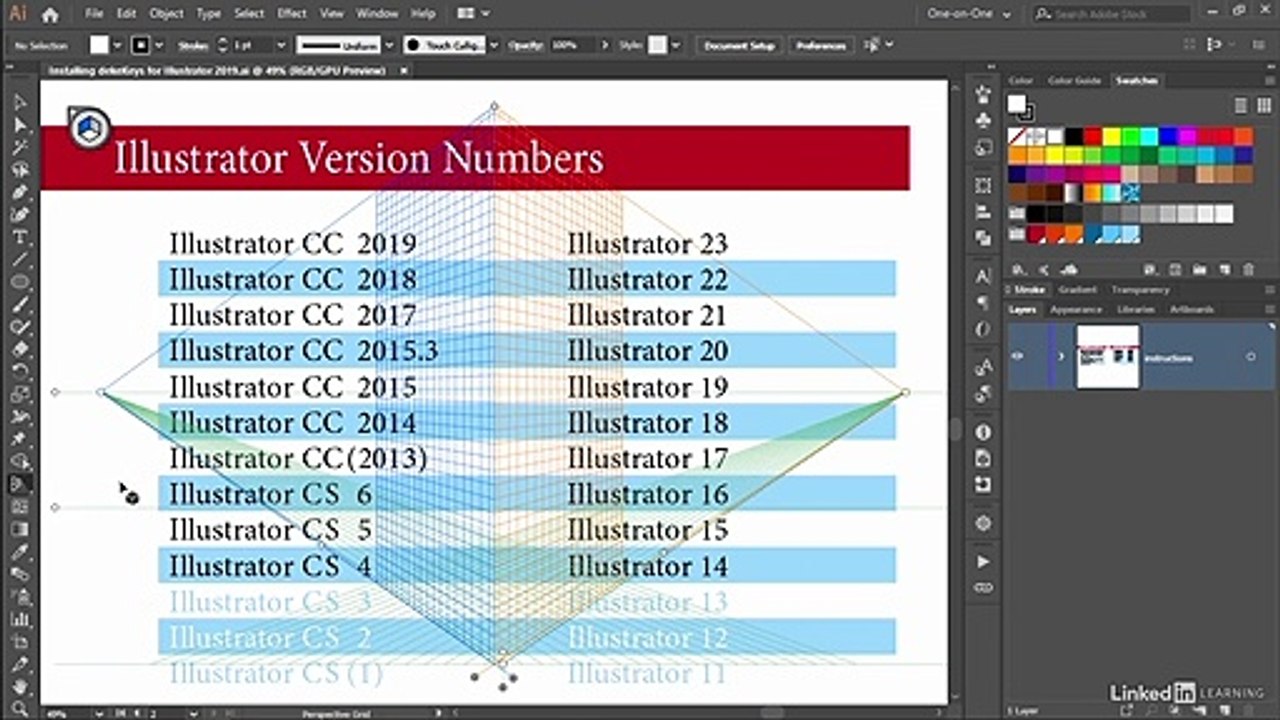Open the Pathfinder panel icon
1280x720 pixels.
coord(983,238)
